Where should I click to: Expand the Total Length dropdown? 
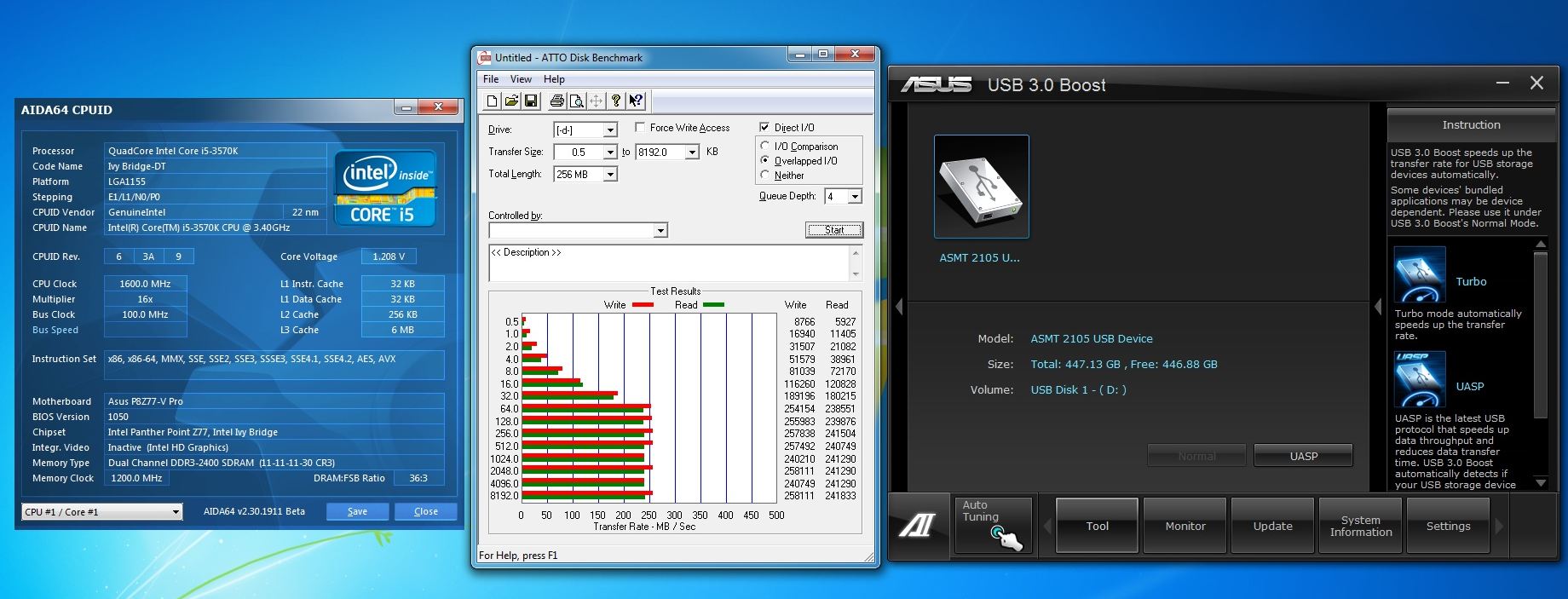tap(610, 175)
